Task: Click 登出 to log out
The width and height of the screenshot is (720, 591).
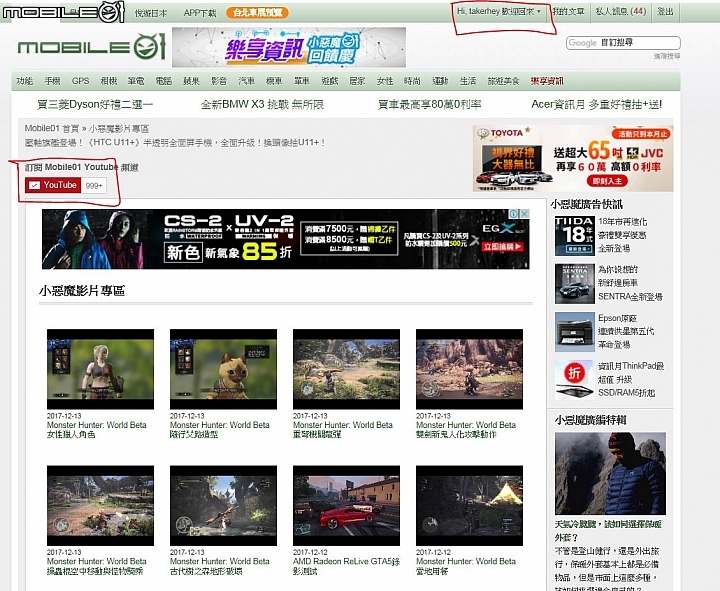Action: [665, 11]
